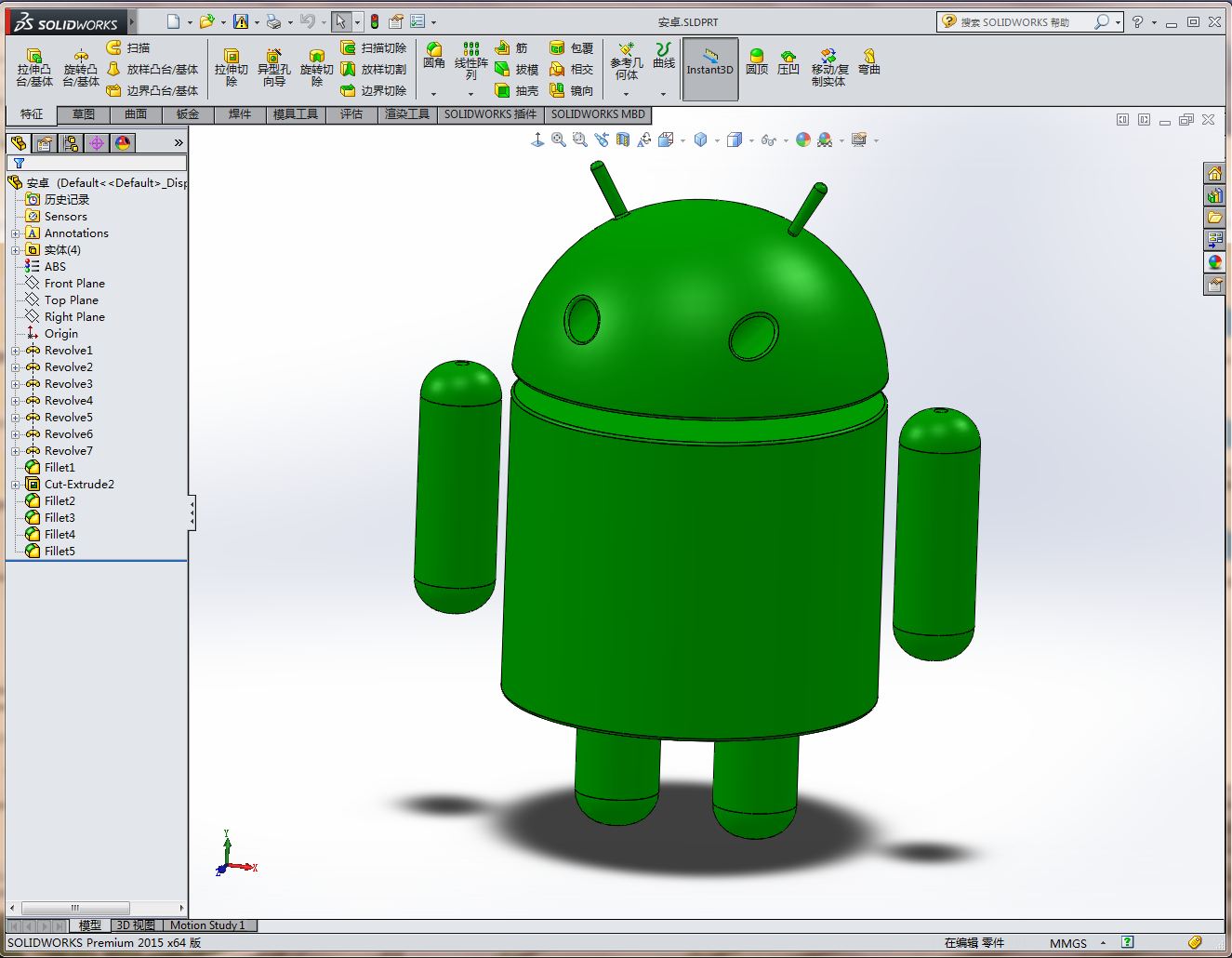Expand the Revolve1 feature node
Image resolution: width=1232 pixels, height=958 pixels.
coord(15,351)
